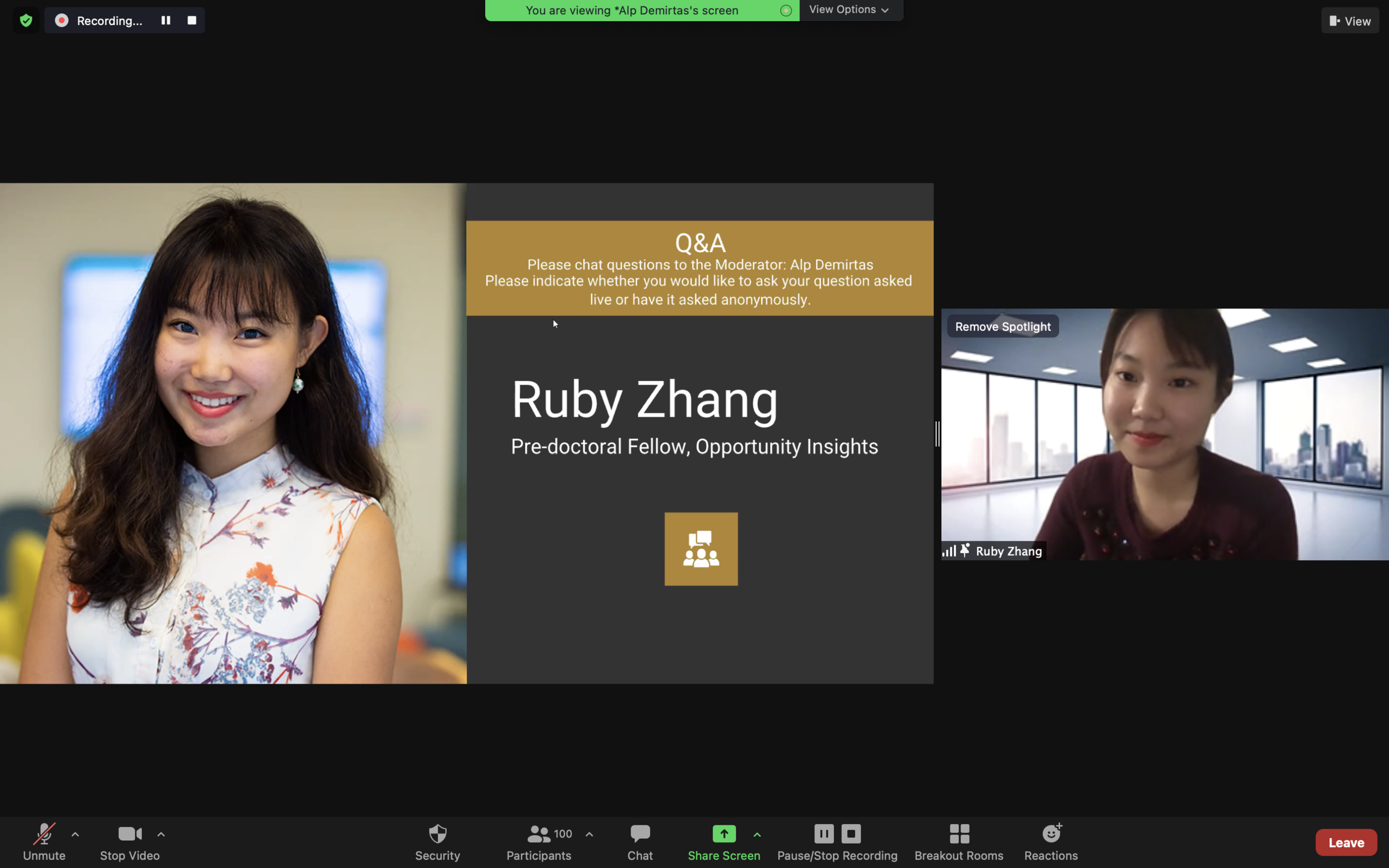The image size is (1389, 868).
Task: Click the green screen-share status icon
Action: (786, 11)
